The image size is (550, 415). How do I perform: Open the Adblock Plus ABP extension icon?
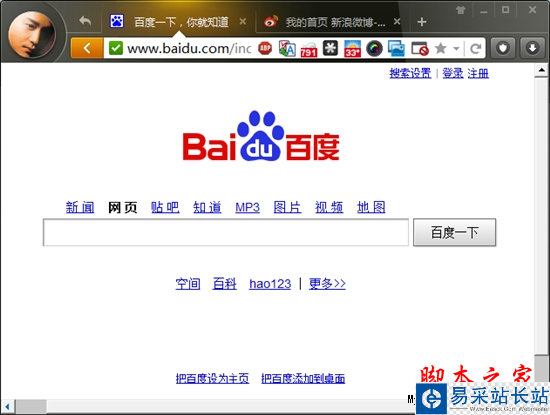(x=265, y=48)
